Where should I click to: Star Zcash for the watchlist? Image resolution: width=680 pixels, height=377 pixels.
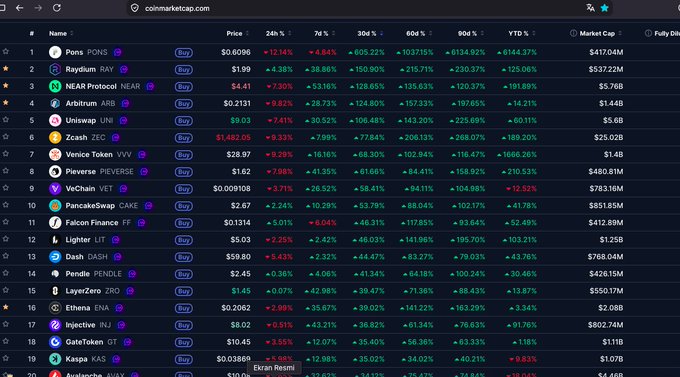pos(6,137)
